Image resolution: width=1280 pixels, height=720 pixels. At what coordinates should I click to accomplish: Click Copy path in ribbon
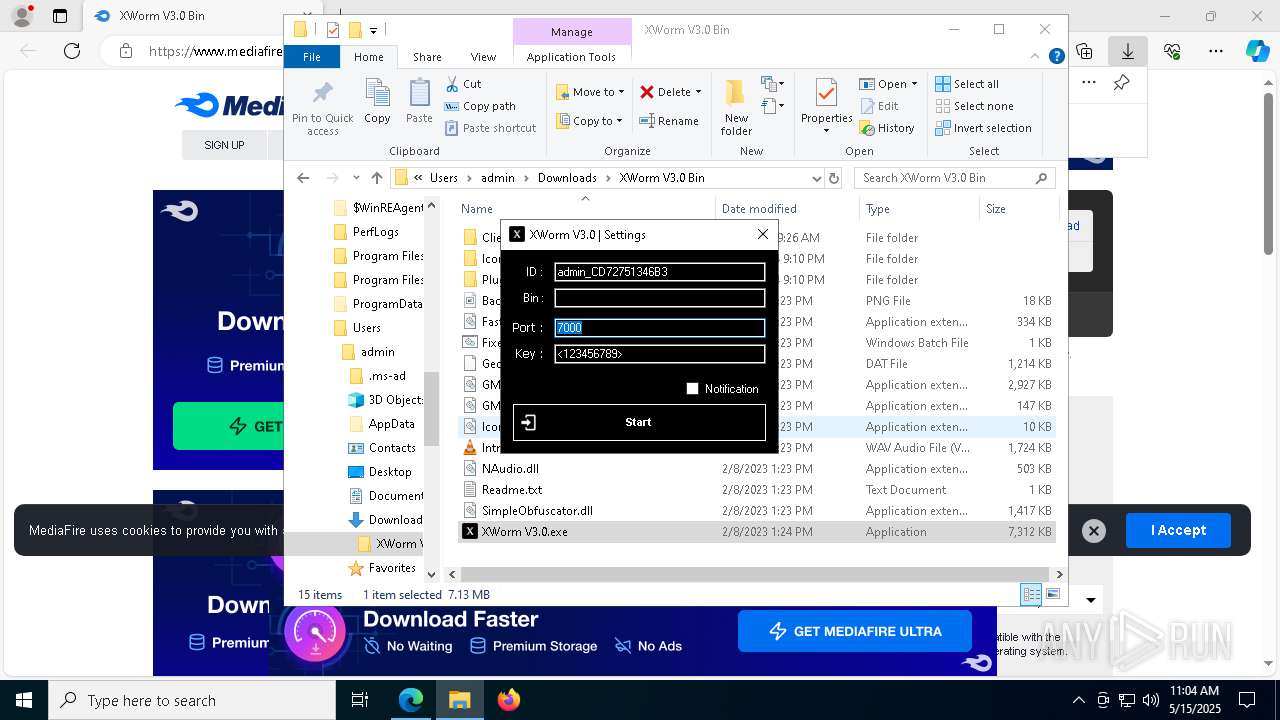[480, 106]
